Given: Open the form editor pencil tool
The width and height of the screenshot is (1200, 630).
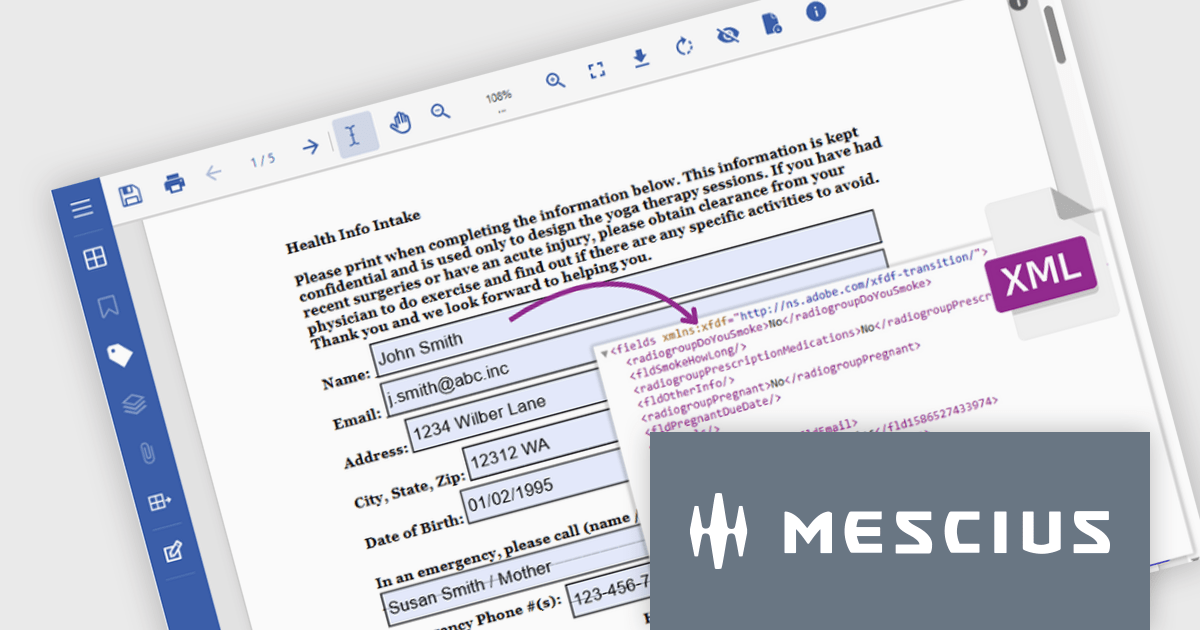Looking at the screenshot, I should click(x=173, y=551).
